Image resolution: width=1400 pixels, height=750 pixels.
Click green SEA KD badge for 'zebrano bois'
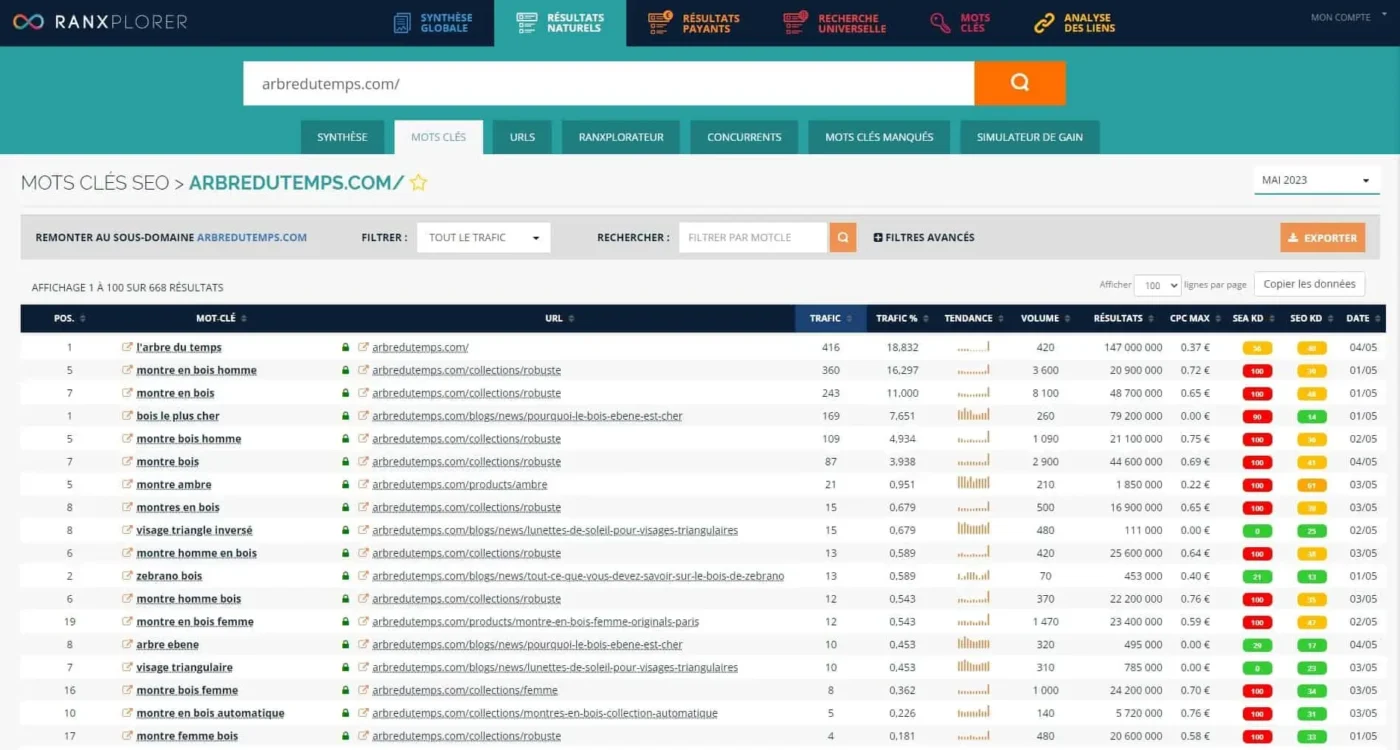point(1257,576)
